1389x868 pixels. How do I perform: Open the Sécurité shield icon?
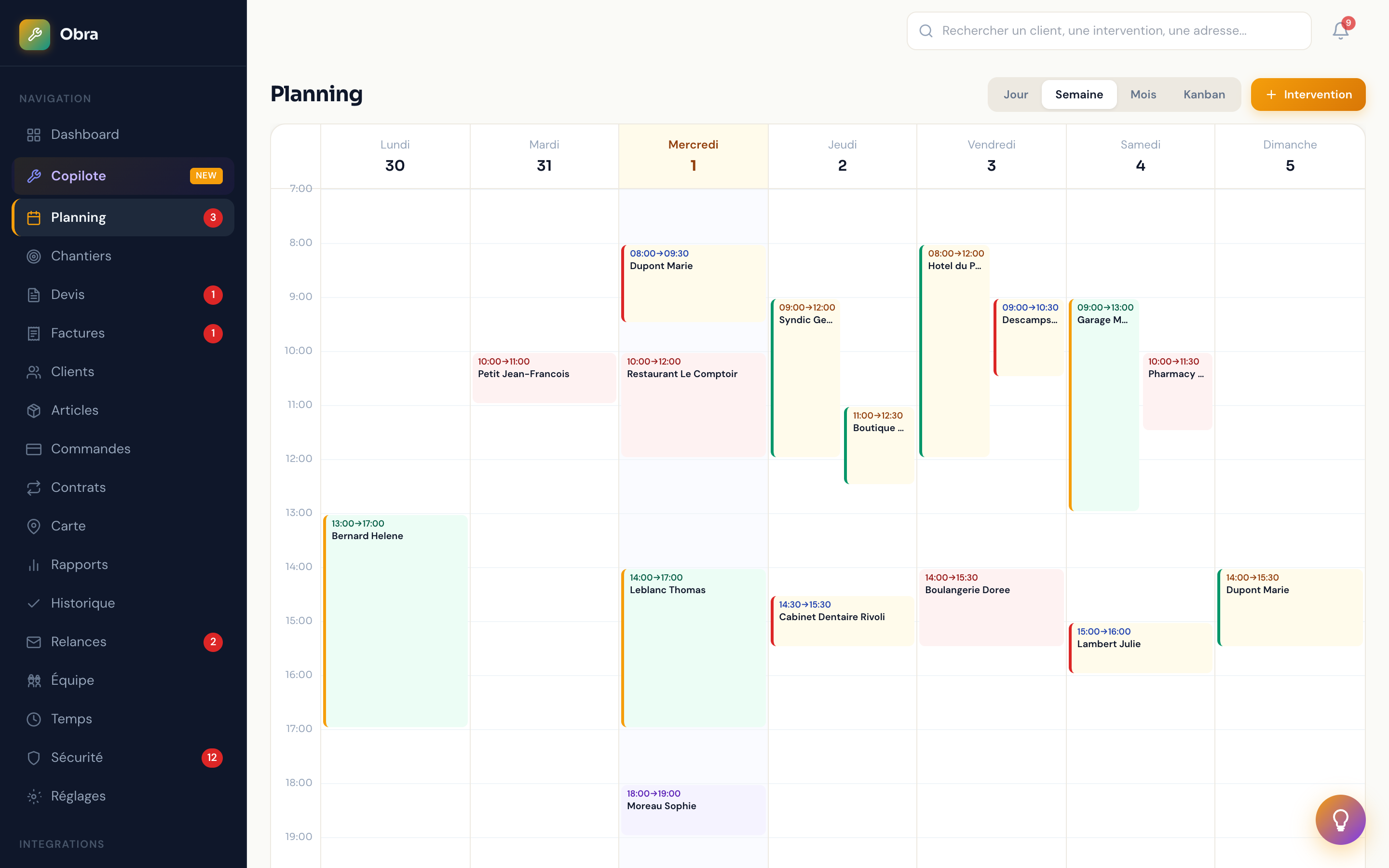pyautogui.click(x=33, y=758)
